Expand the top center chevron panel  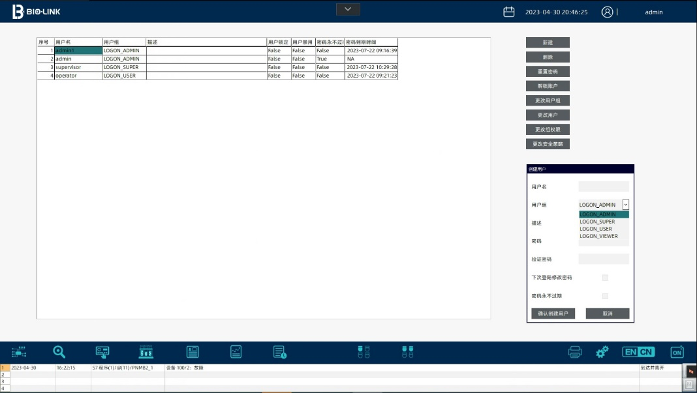coord(348,9)
